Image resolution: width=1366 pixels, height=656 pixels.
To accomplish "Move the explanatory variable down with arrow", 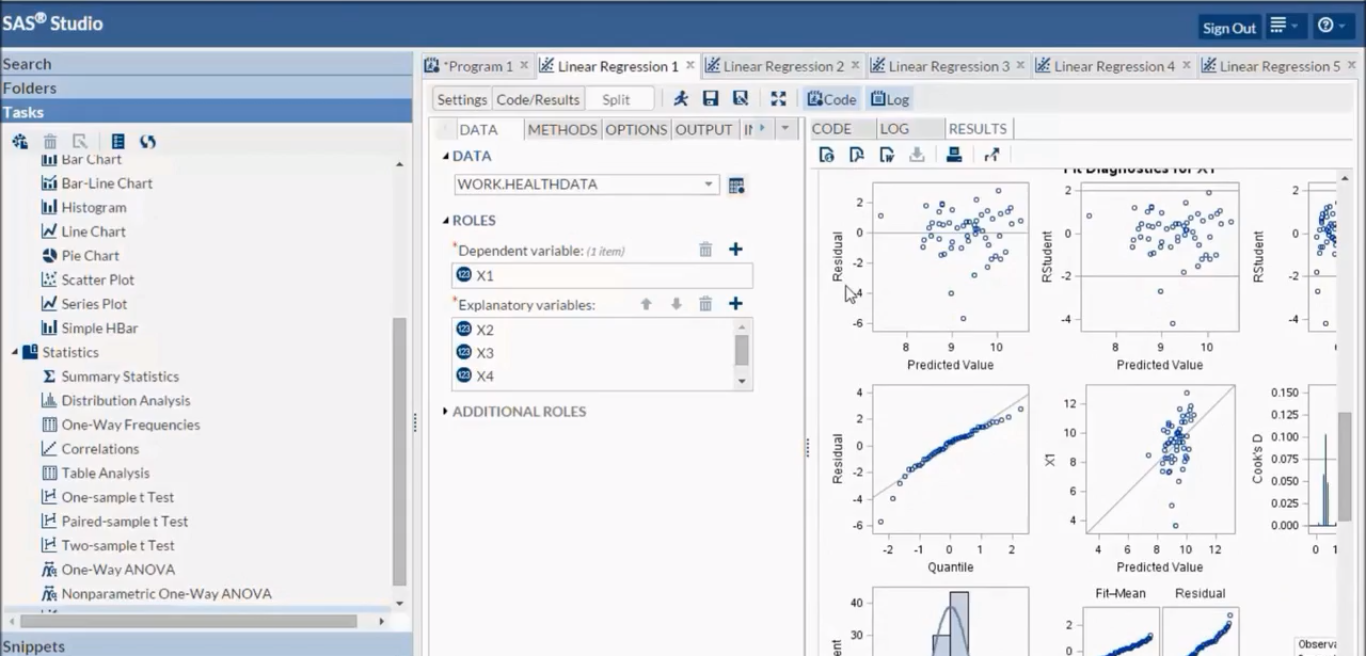I will tap(676, 303).
